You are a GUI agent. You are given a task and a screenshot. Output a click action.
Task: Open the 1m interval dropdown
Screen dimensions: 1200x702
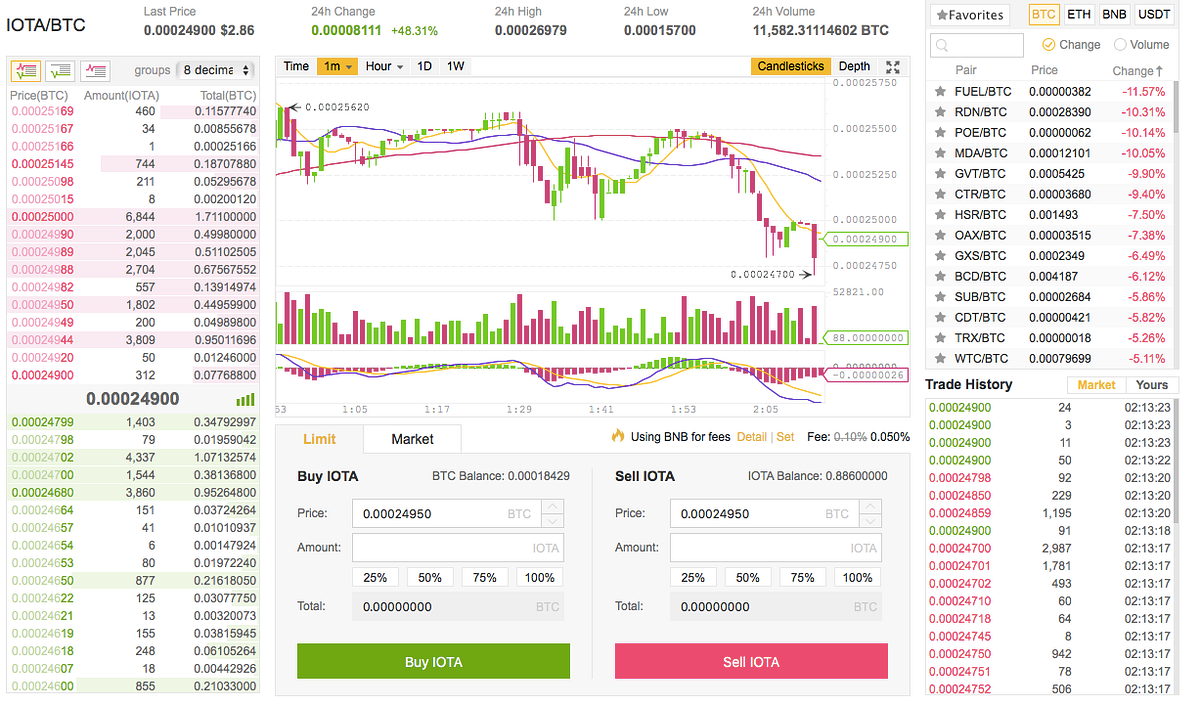[x=339, y=66]
